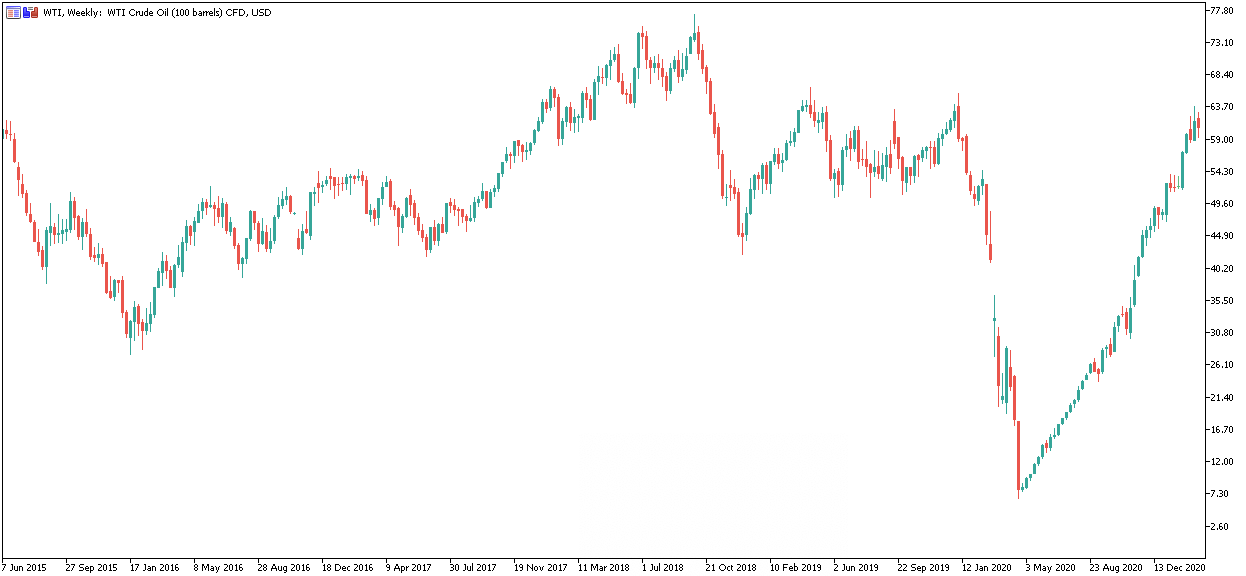Select the 13 Dec 2020 date label
The height and width of the screenshot is (576, 1246).
(x=1182, y=567)
